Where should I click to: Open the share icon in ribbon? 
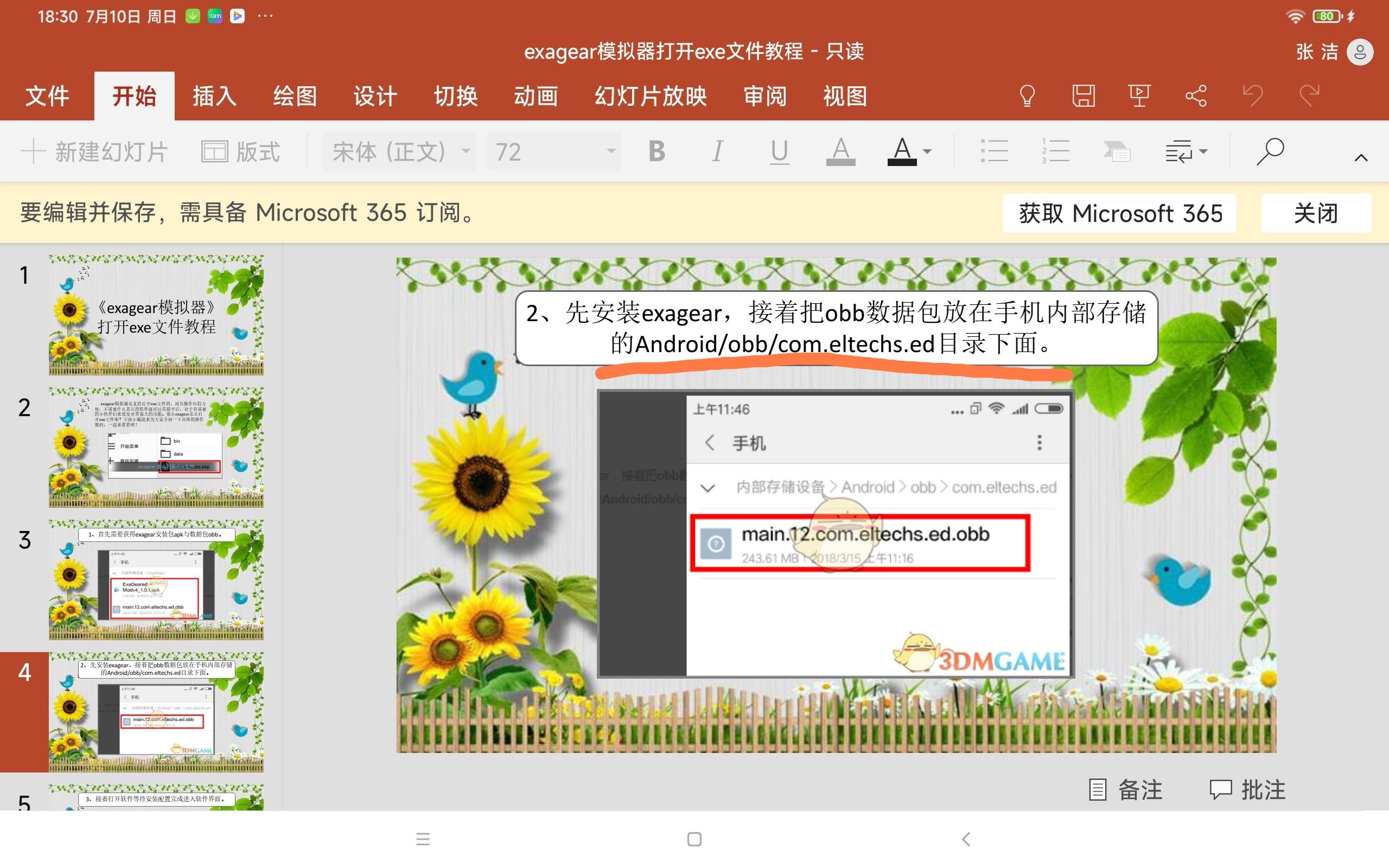pos(1196,96)
